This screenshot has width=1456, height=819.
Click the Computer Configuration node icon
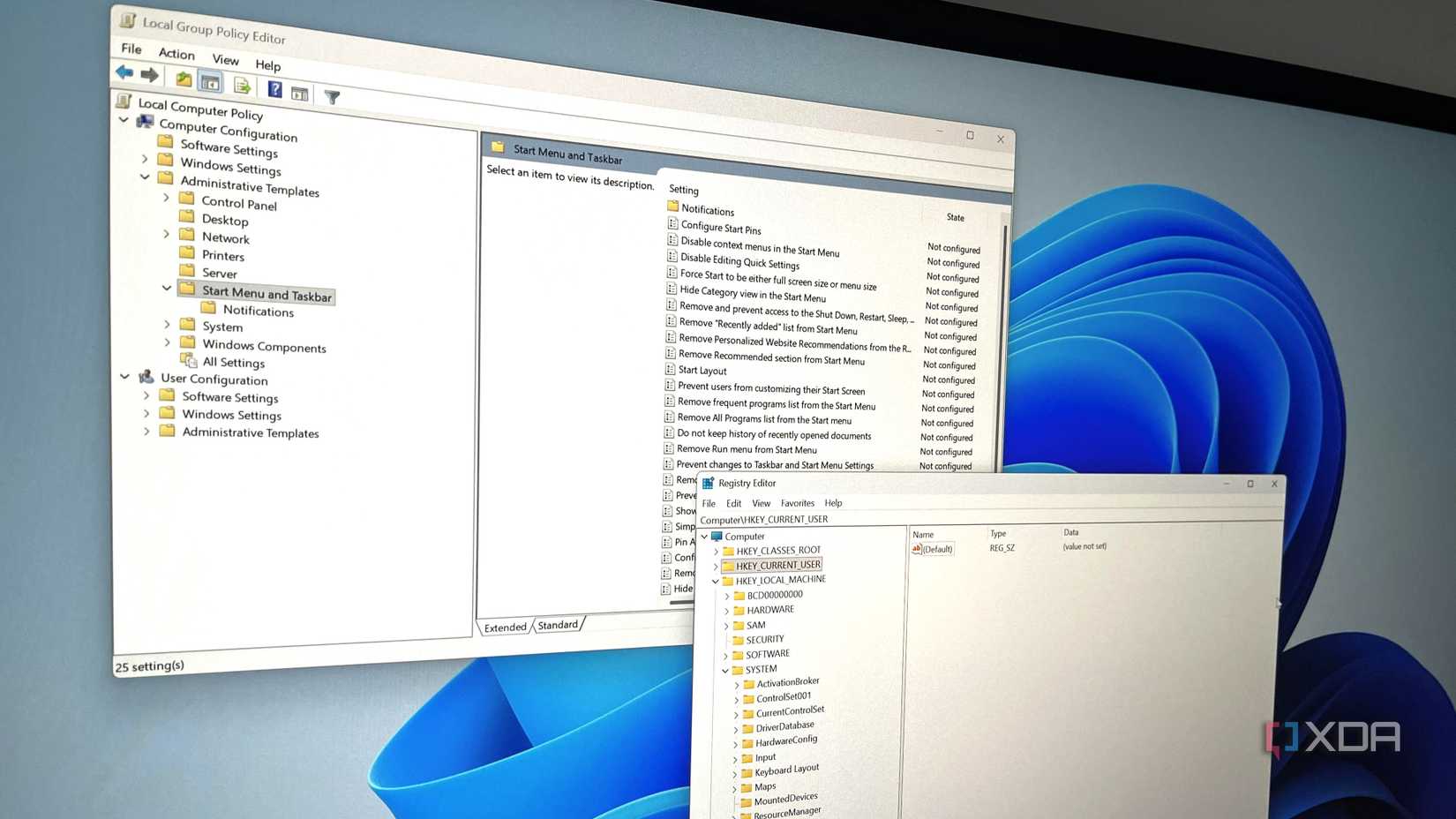point(146,122)
